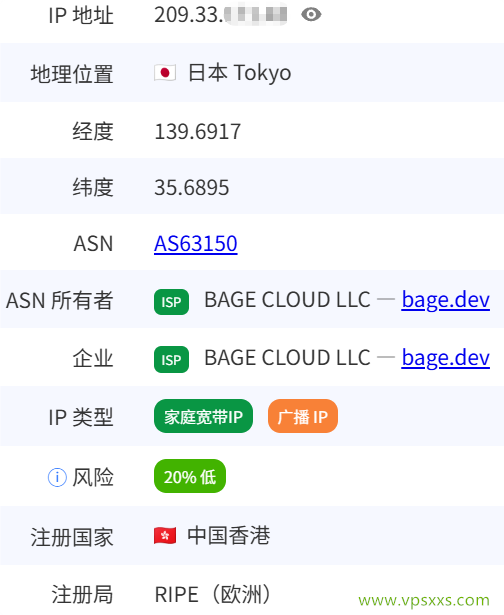The width and height of the screenshot is (504, 615).
Task: Click the ISP badge in the ASN 所有者 row
Action: click(x=171, y=302)
